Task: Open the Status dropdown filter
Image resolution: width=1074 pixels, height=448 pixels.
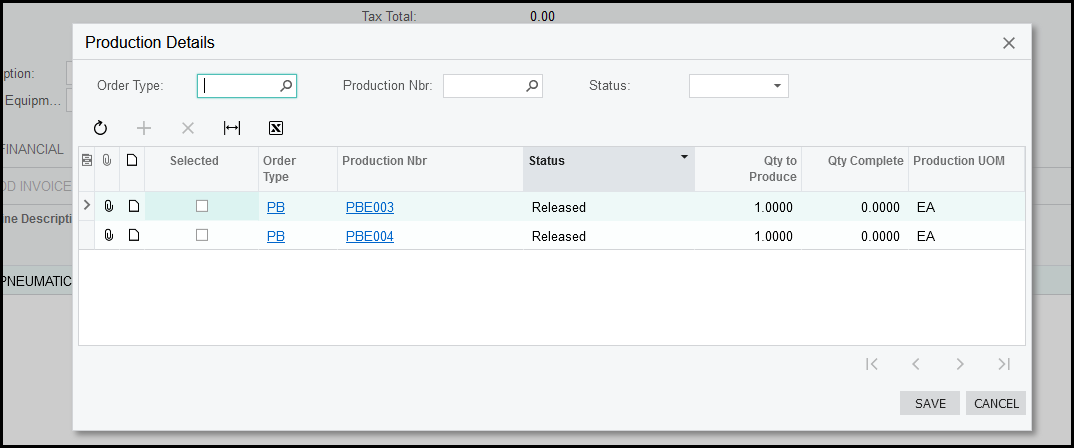Action: (777, 86)
